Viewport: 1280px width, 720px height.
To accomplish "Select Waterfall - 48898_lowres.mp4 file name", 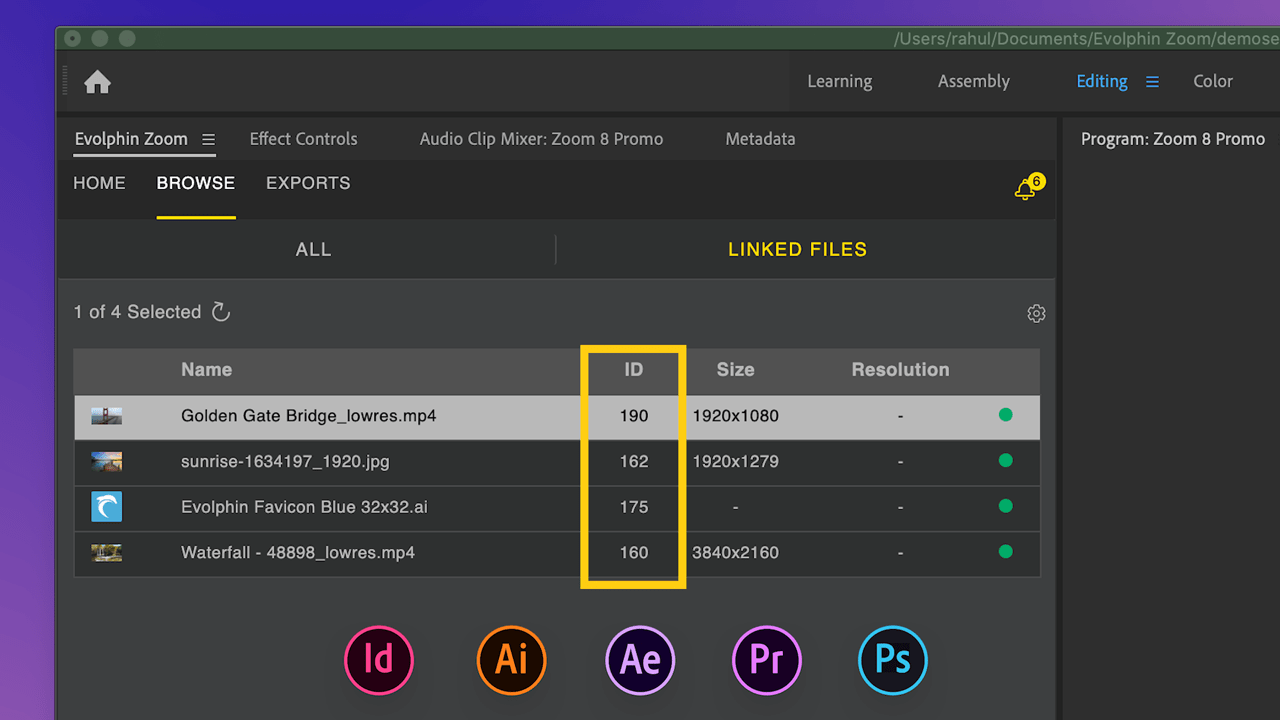I will pyautogui.click(x=298, y=553).
